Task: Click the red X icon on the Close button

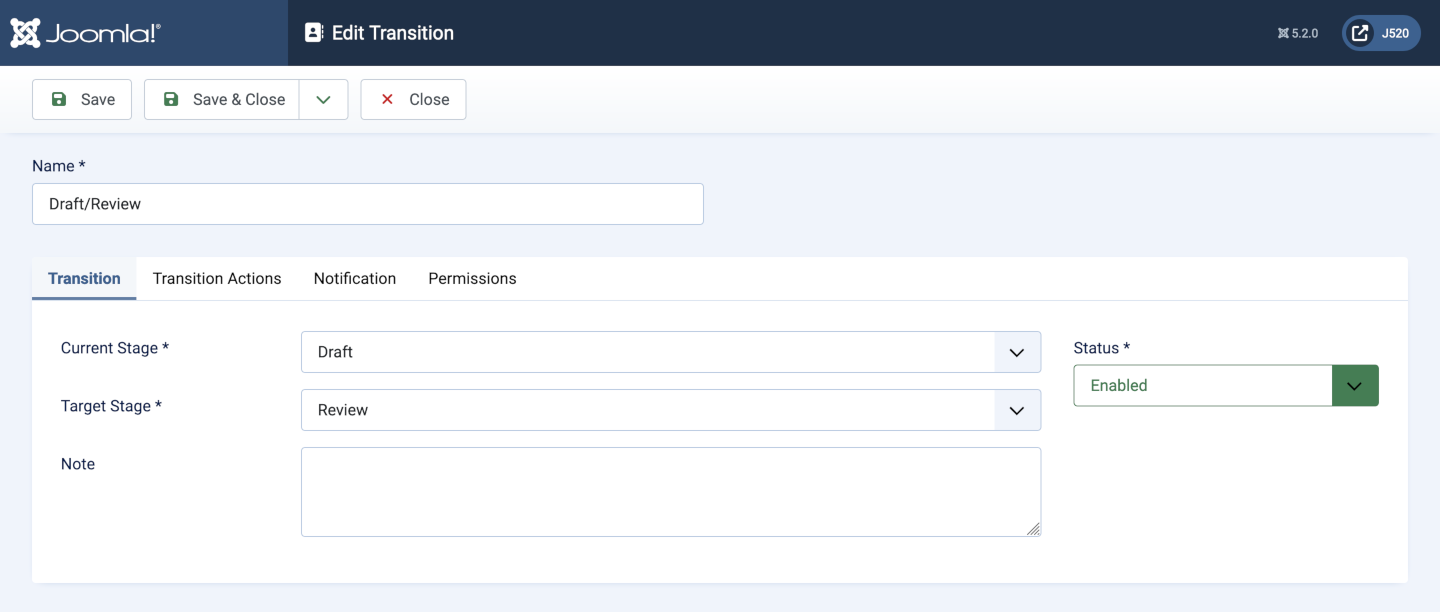Action: pyautogui.click(x=387, y=99)
